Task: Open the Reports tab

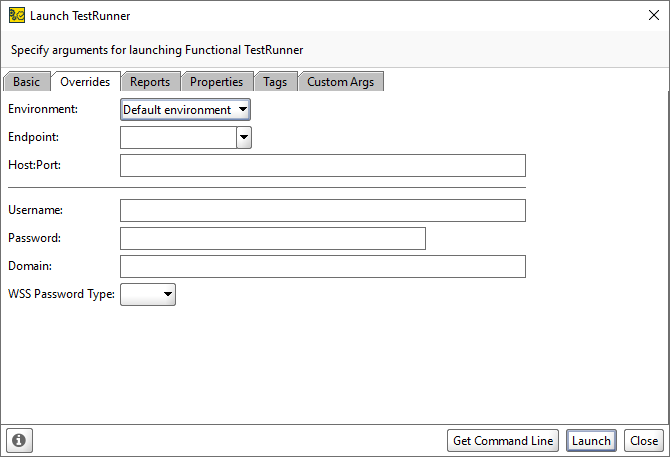Action: (150, 82)
